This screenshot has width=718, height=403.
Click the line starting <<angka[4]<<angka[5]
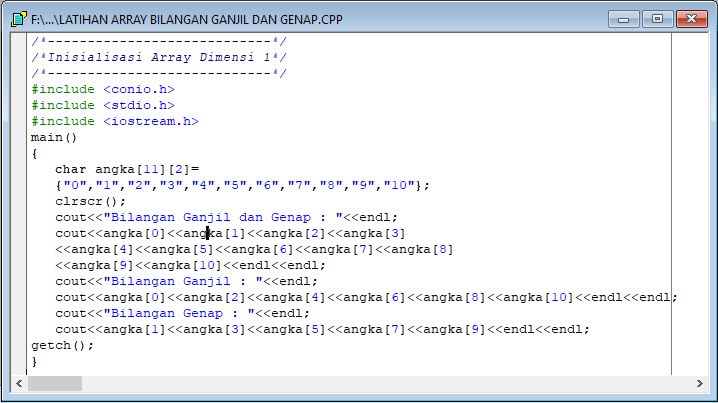point(254,250)
